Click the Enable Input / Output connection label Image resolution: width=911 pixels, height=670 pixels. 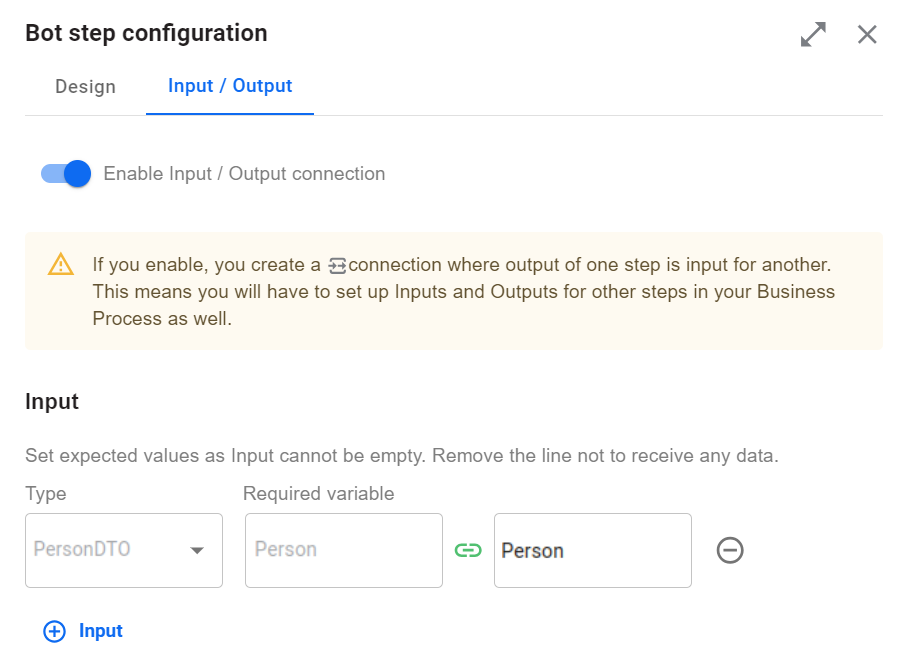click(x=244, y=174)
